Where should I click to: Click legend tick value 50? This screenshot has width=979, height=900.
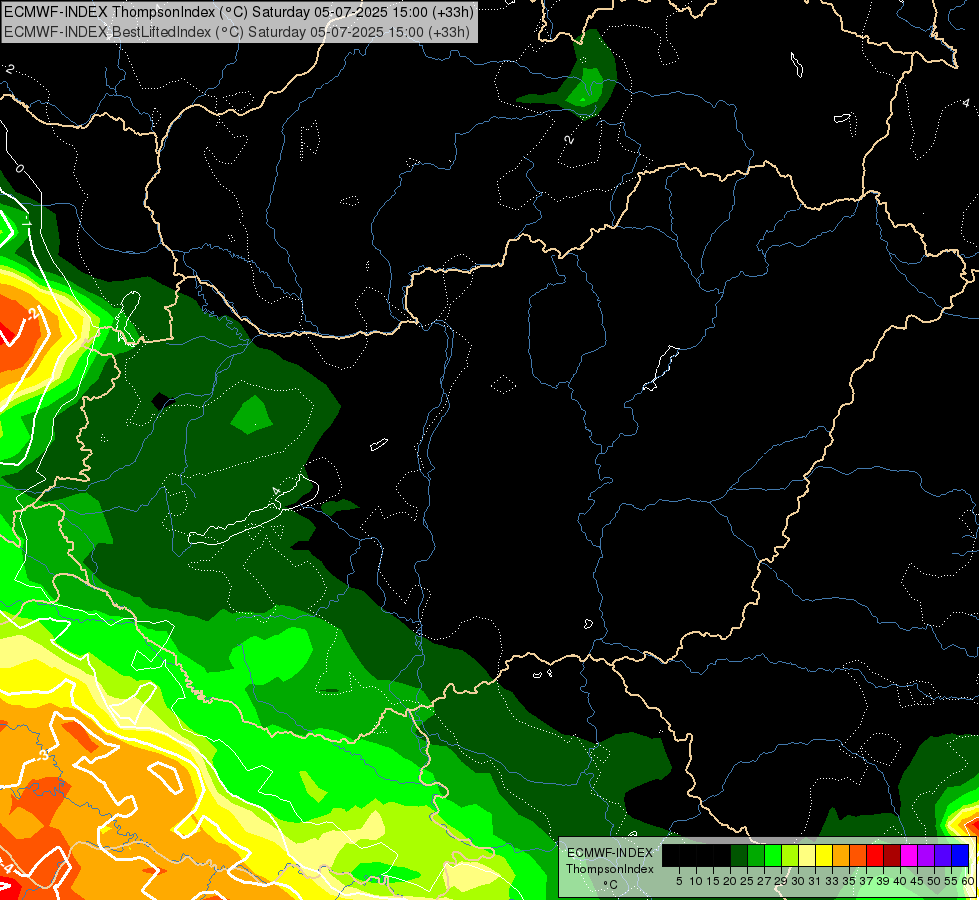[934, 881]
